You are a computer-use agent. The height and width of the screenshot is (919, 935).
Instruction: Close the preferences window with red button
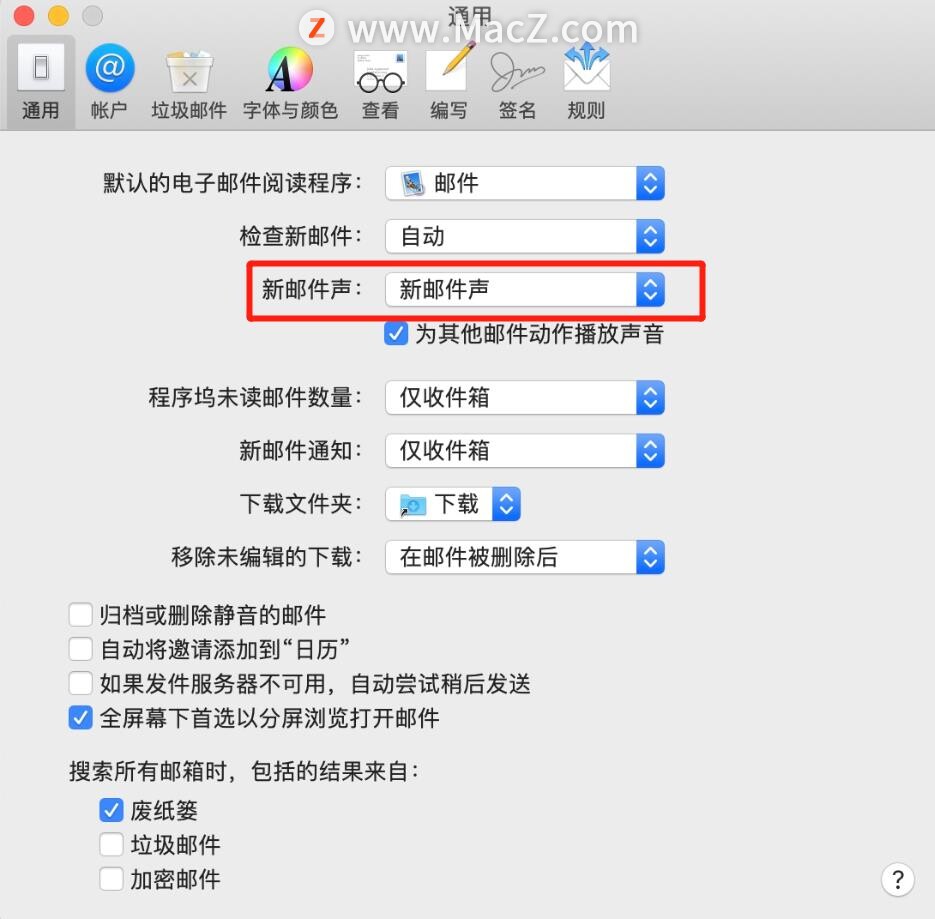pyautogui.click(x=24, y=15)
